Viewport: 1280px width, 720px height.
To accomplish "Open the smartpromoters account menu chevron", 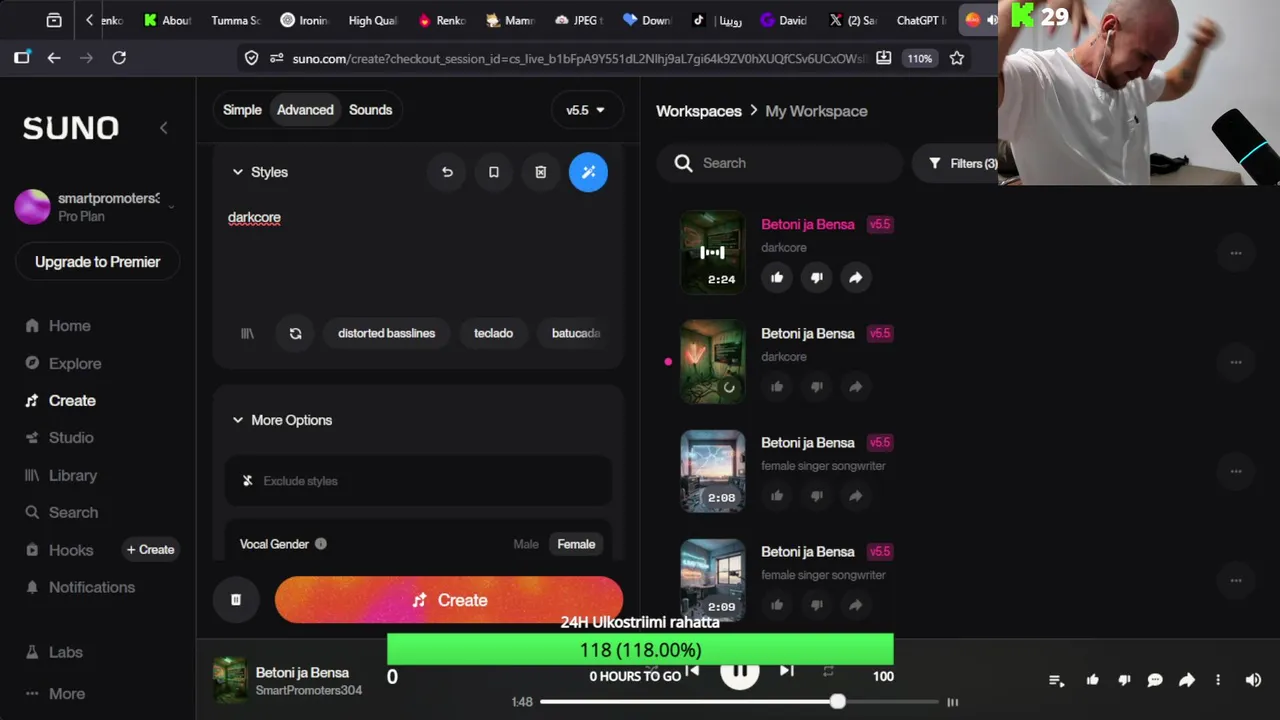I will pyautogui.click(x=171, y=207).
